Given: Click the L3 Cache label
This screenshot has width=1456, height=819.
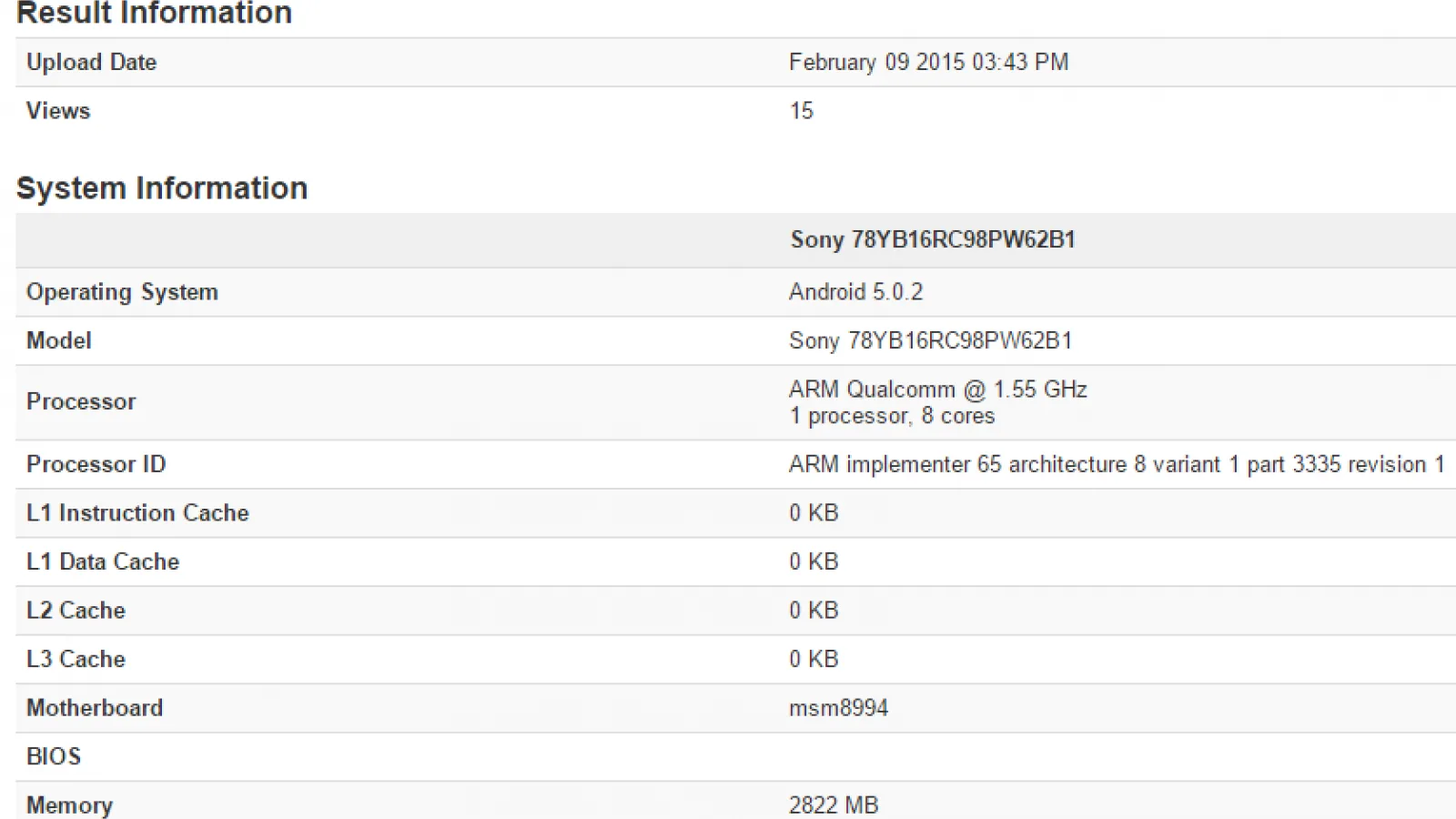Looking at the screenshot, I should pyautogui.click(x=76, y=659).
